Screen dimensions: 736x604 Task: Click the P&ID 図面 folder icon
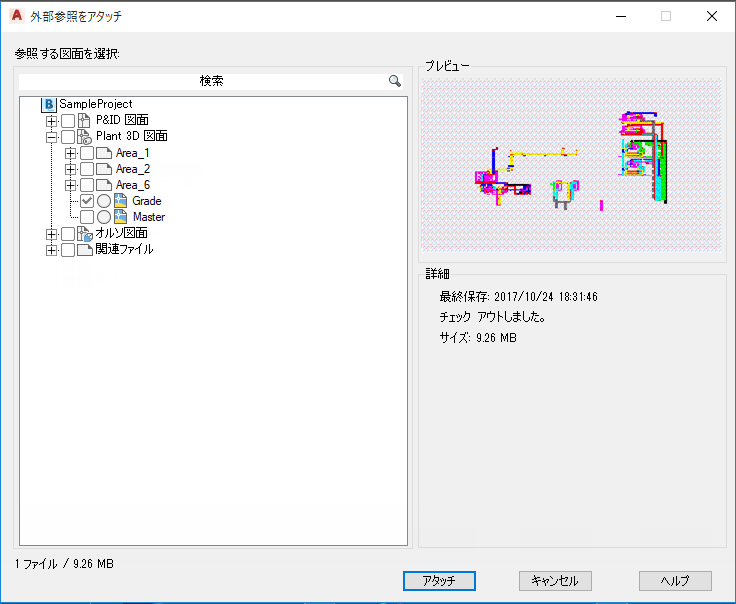coord(84,121)
